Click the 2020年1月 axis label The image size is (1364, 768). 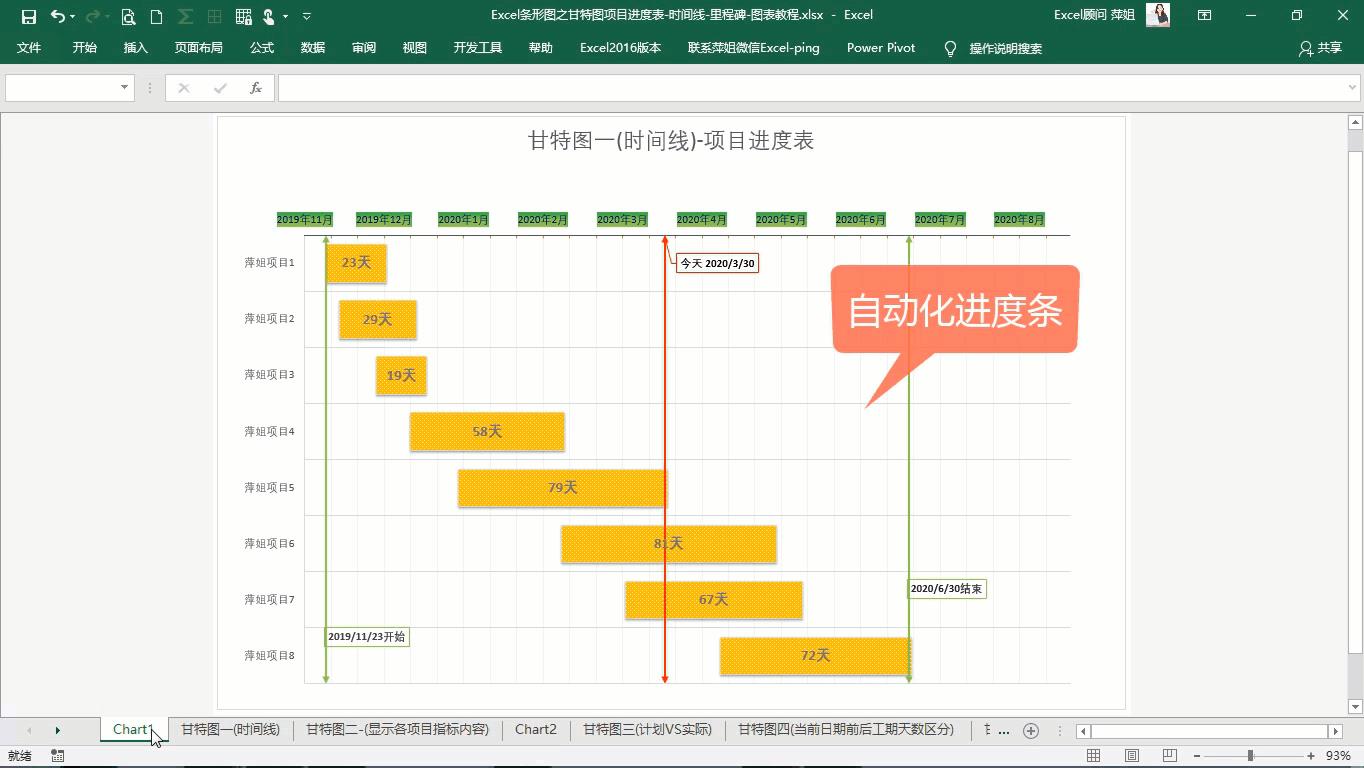click(x=463, y=219)
